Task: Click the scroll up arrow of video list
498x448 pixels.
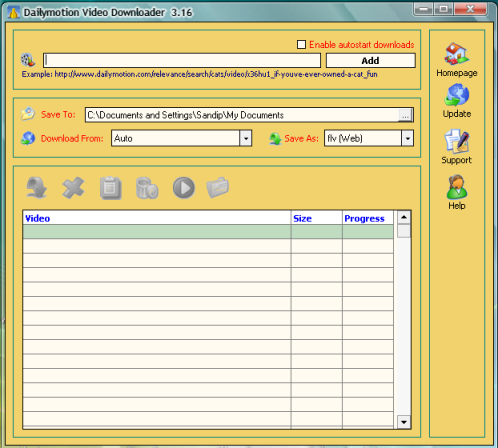Action: 404,217
